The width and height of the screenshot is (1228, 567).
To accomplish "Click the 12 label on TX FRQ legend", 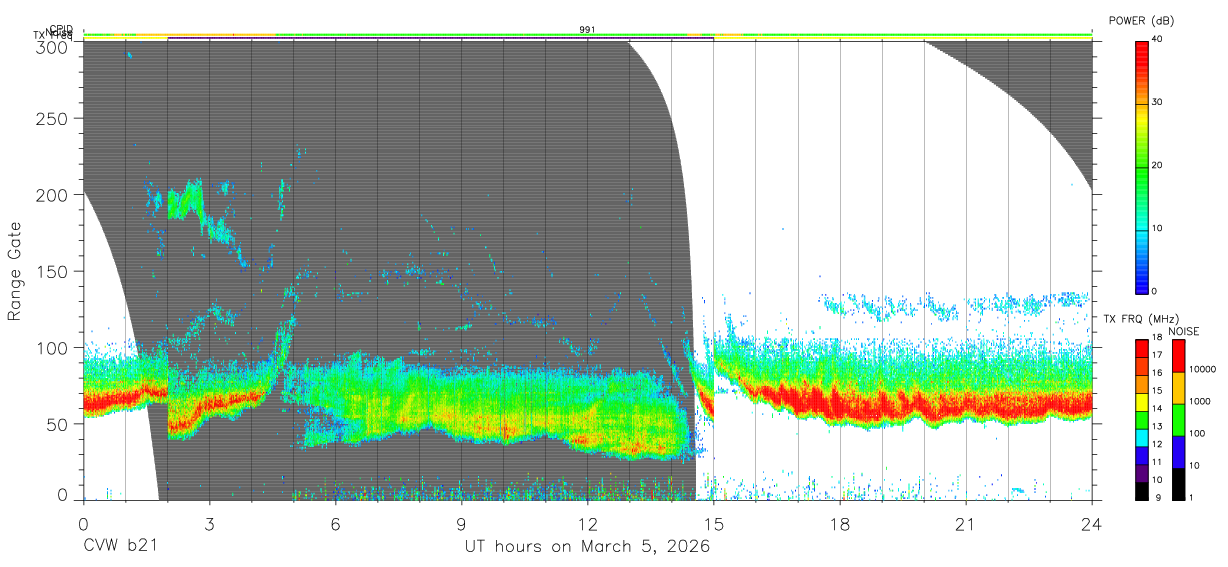I will (1157, 444).
